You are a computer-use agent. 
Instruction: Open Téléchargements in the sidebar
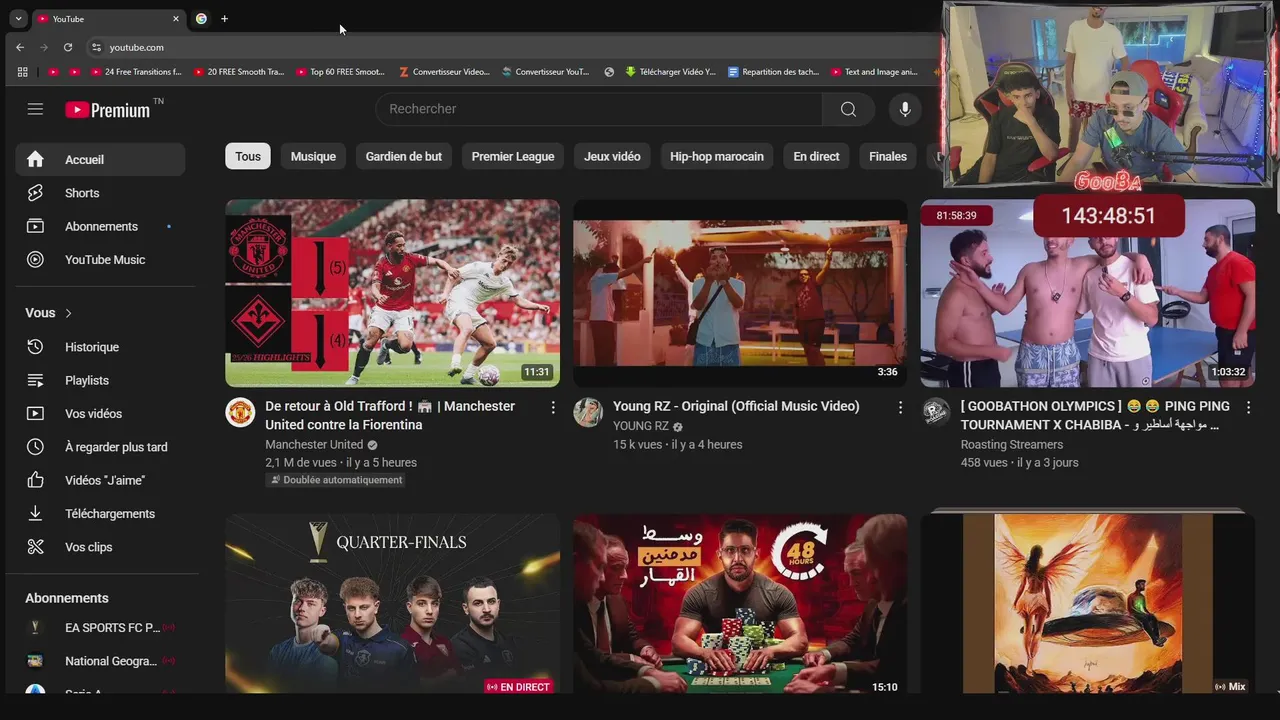(x=100, y=513)
